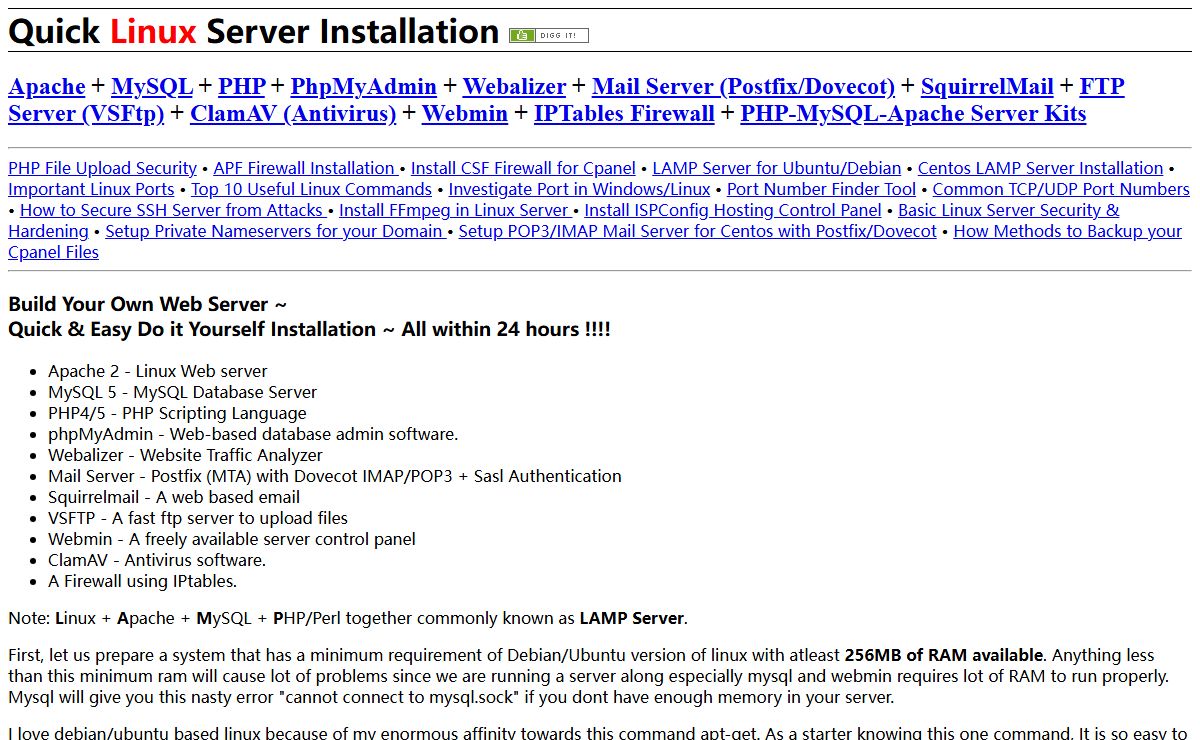1200x740 pixels.
Task: Click the phpMyAdmin list item
Action: (253, 434)
